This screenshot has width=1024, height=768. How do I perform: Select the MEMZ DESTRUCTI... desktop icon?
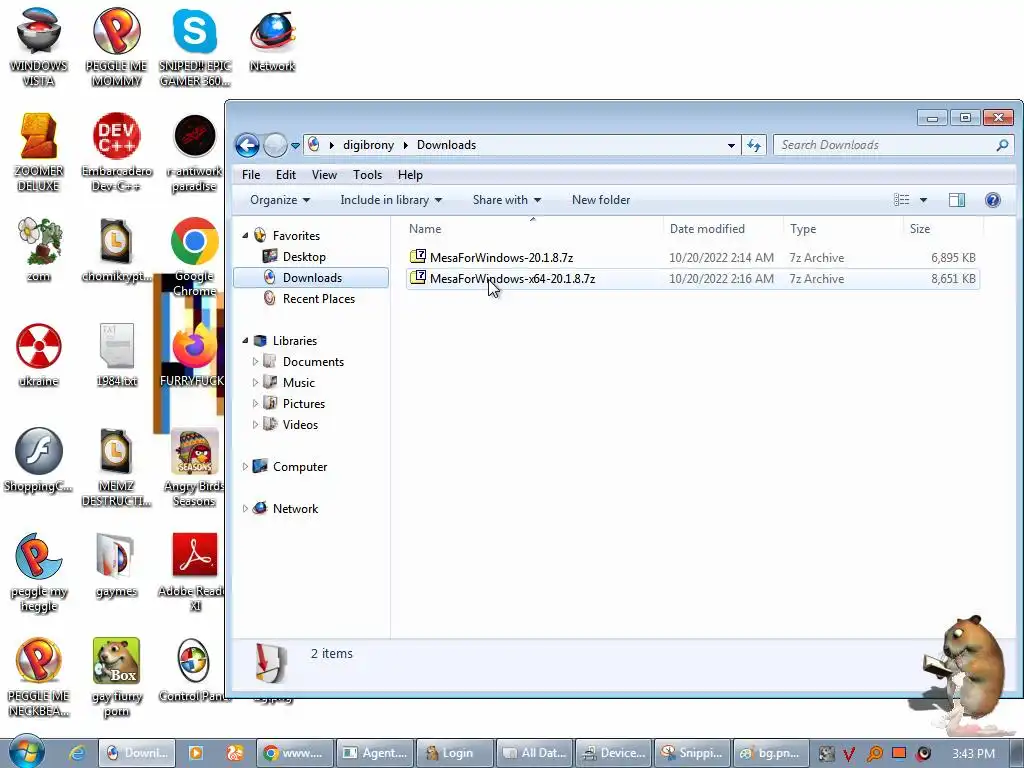(x=116, y=467)
